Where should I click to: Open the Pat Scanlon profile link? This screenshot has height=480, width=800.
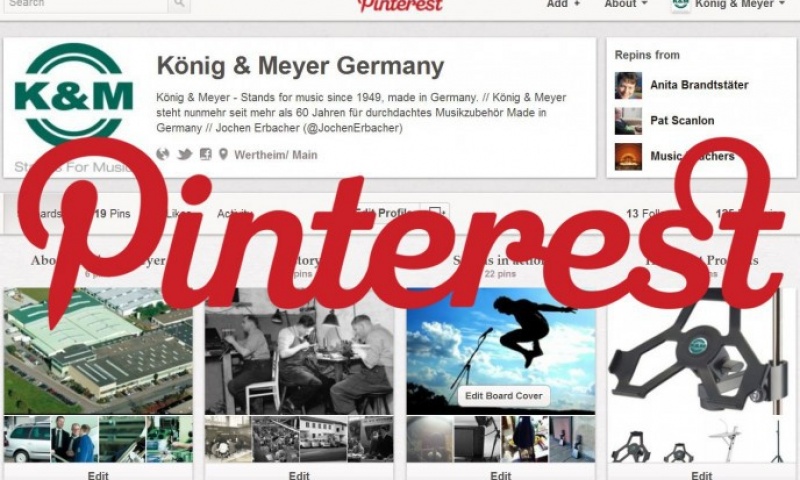pos(682,121)
